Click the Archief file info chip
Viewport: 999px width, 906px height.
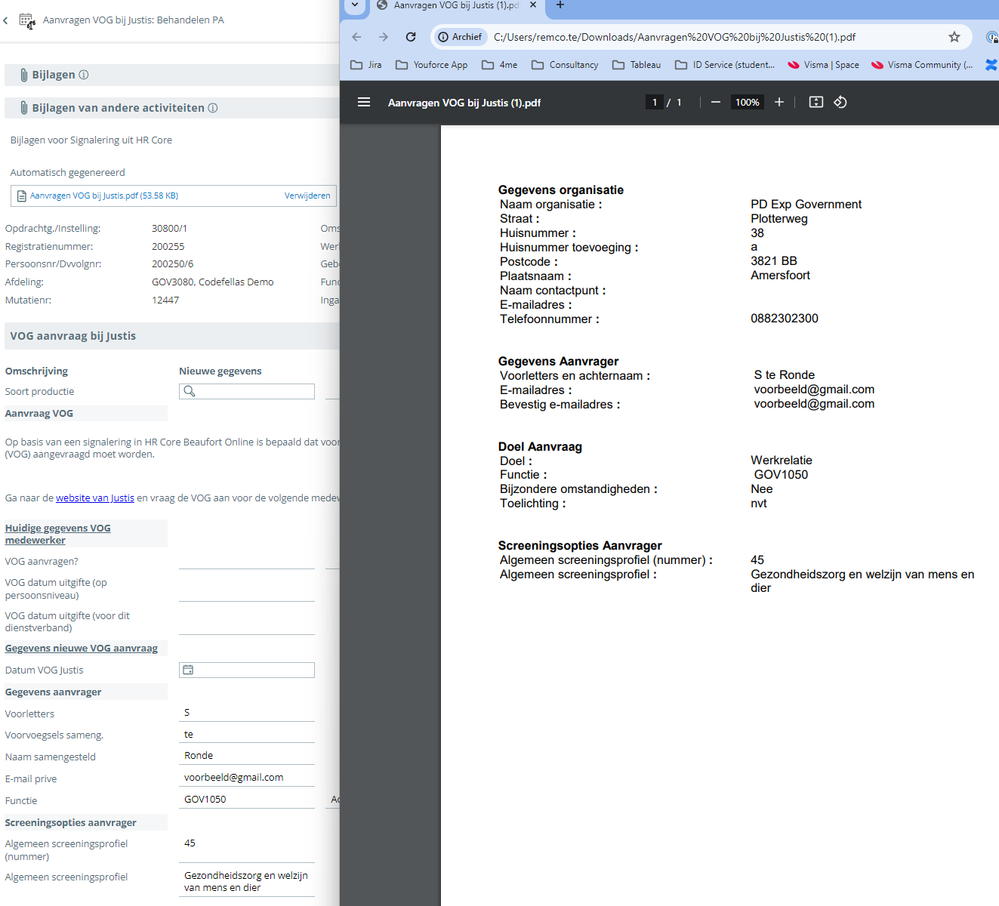[460, 37]
